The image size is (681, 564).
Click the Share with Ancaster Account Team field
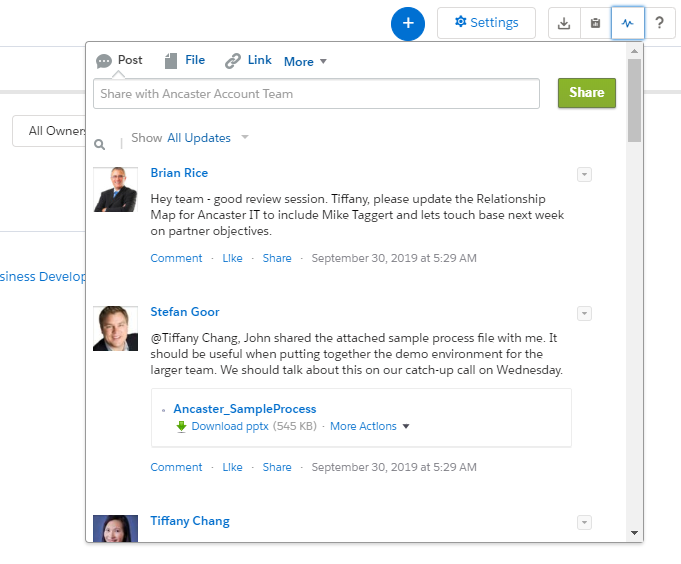coord(316,94)
